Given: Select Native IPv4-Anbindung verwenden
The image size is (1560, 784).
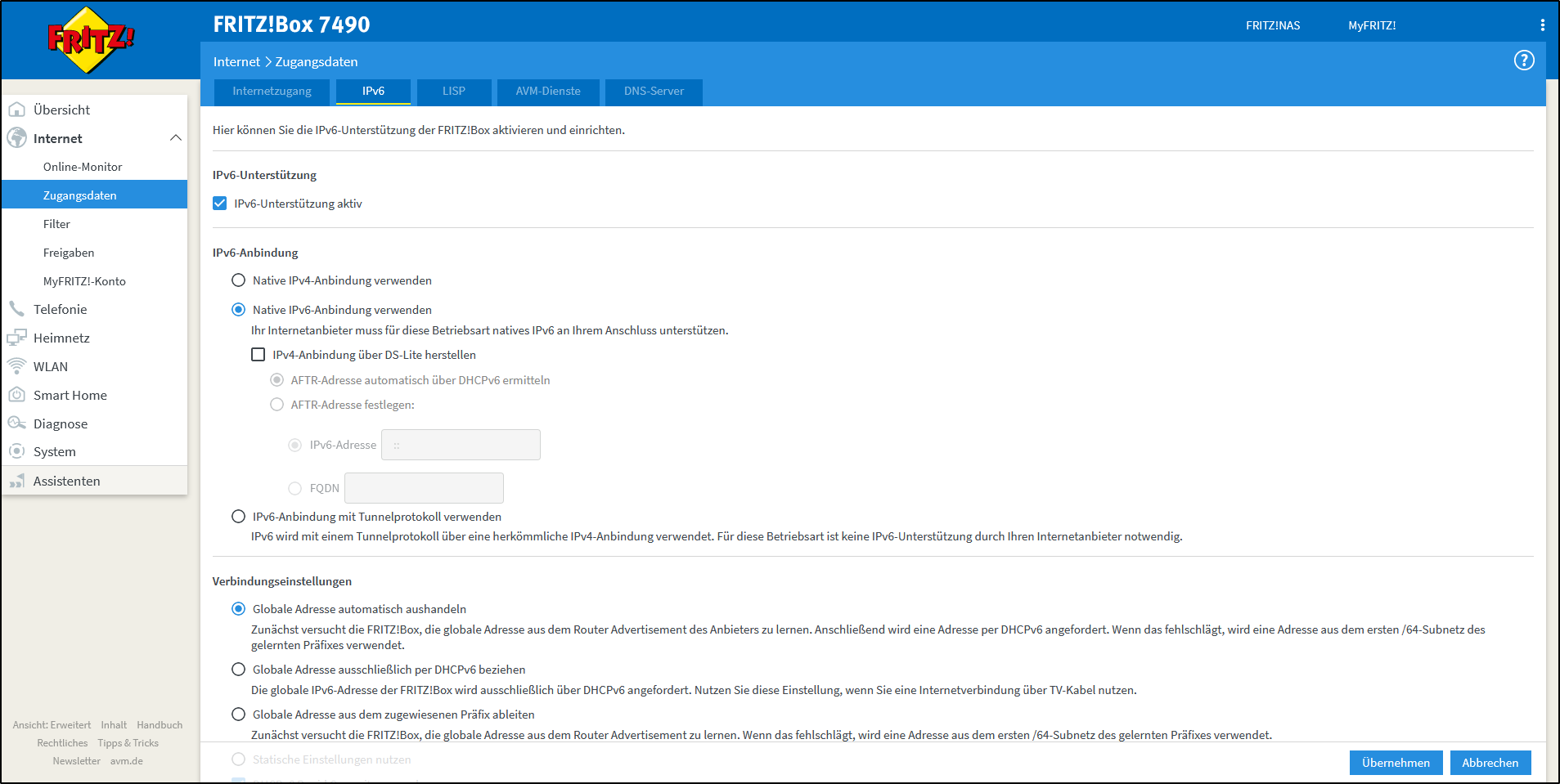Looking at the screenshot, I should (238, 280).
